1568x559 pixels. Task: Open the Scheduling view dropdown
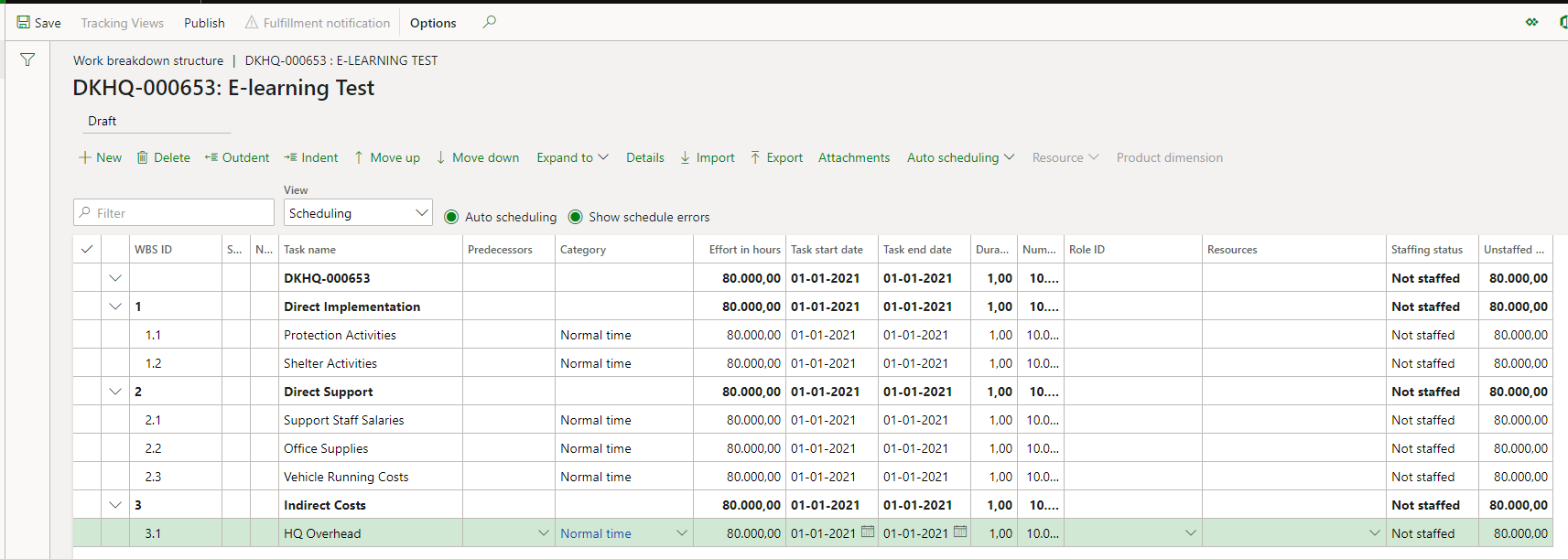(358, 213)
